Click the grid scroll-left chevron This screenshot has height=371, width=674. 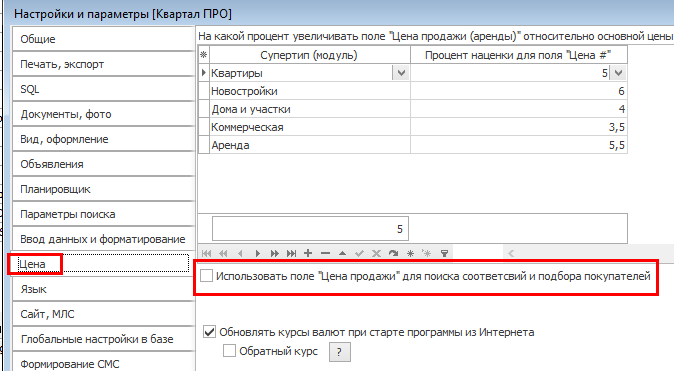[511, 253]
